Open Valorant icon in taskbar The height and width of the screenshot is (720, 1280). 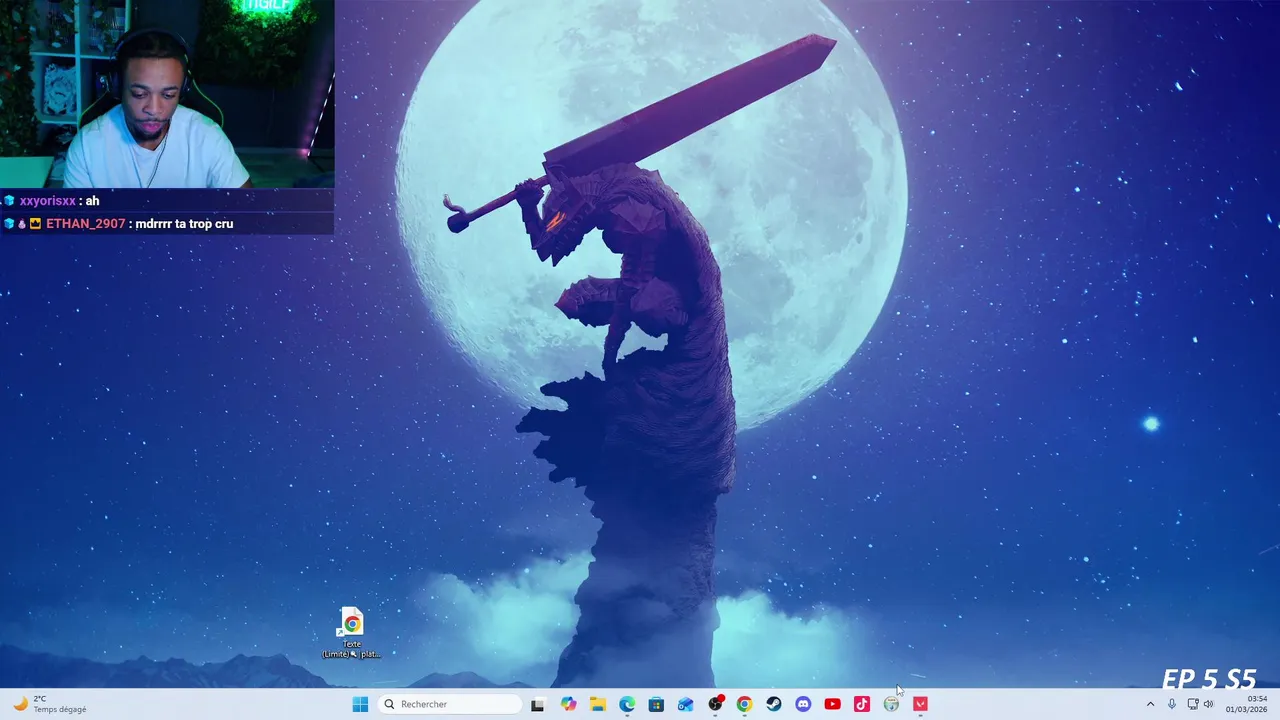tap(920, 704)
